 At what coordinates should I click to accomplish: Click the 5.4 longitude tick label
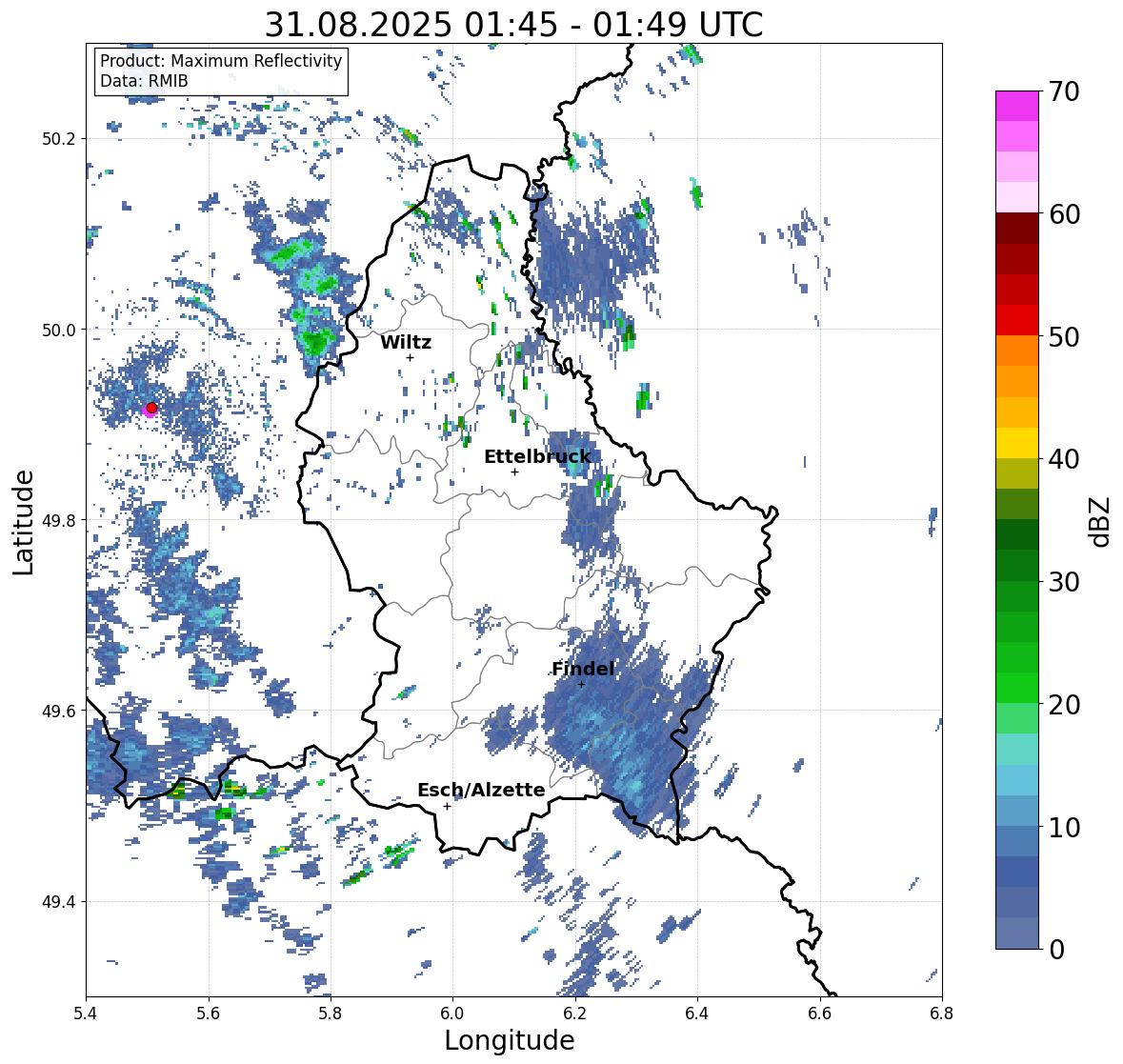coord(86,1013)
